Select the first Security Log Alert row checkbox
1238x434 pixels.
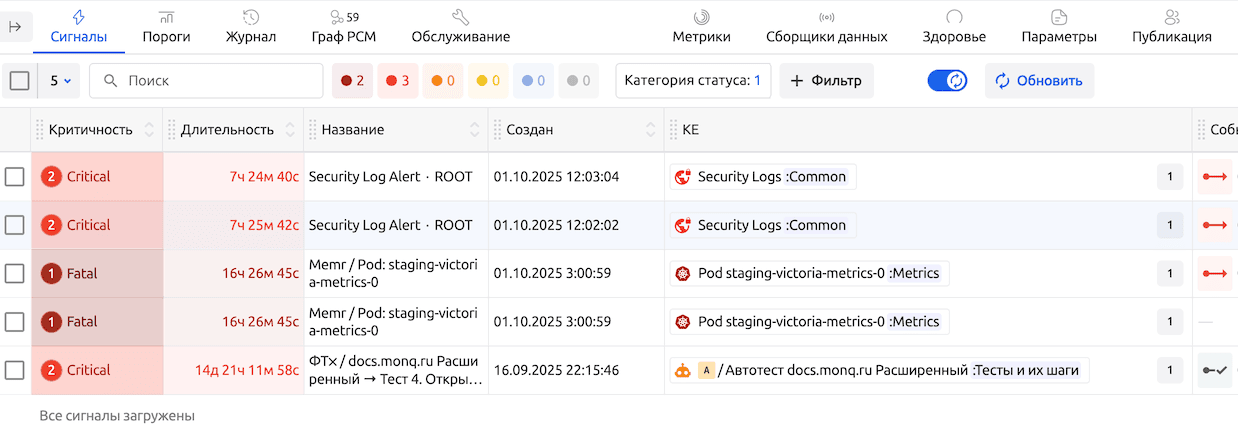click(x=15, y=177)
